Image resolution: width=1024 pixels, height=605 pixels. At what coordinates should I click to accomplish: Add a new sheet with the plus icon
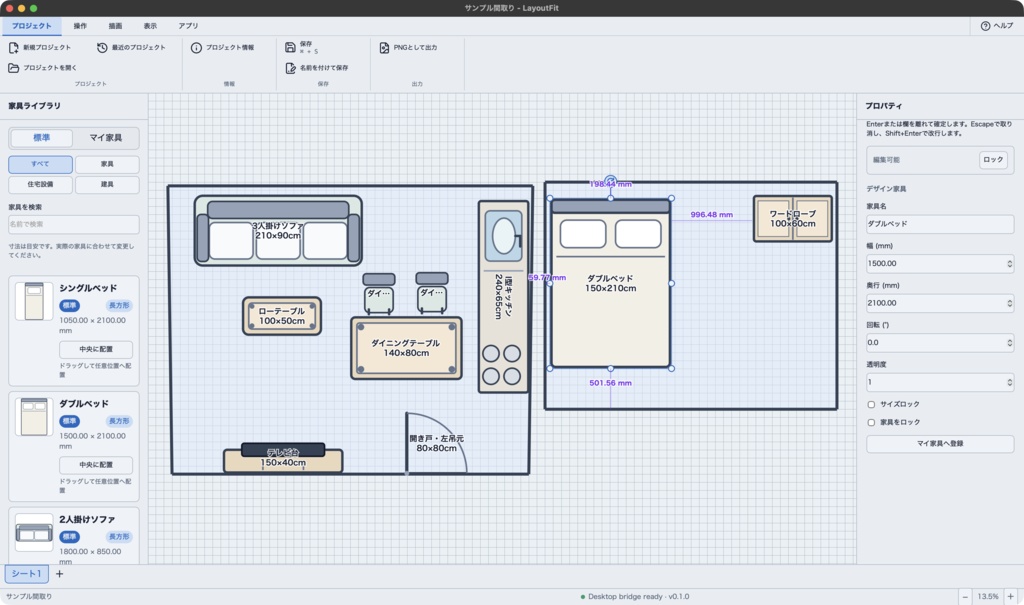point(59,574)
